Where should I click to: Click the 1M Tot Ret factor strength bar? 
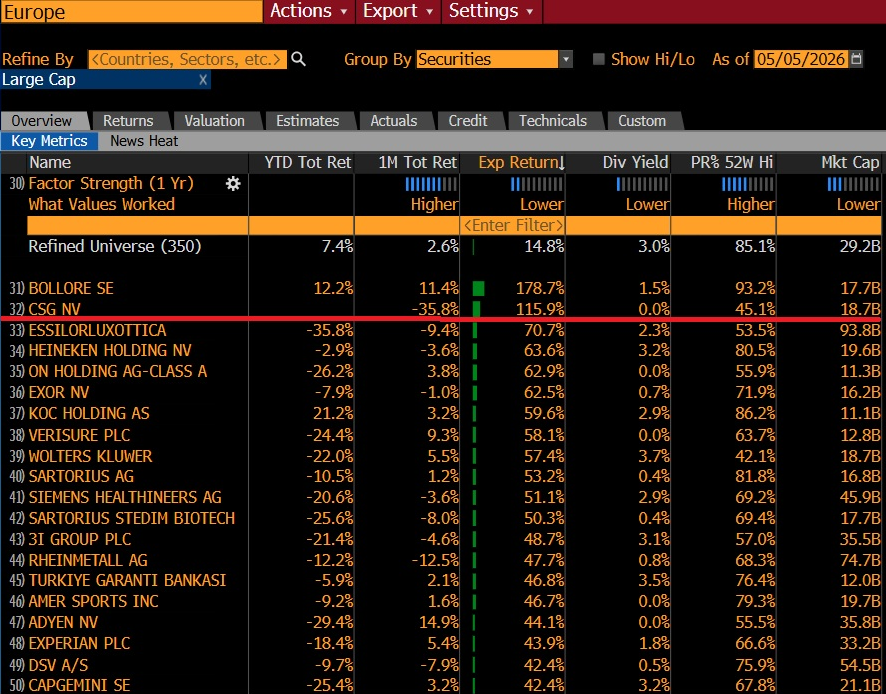coord(431,184)
